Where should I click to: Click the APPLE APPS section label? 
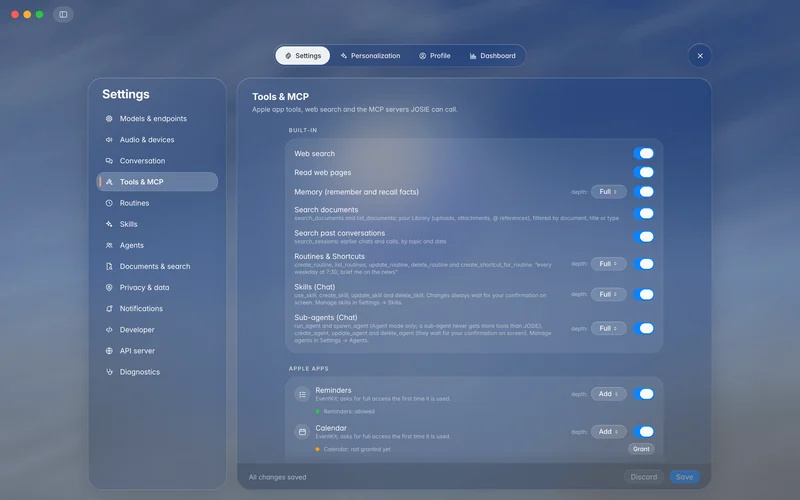coord(309,368)
